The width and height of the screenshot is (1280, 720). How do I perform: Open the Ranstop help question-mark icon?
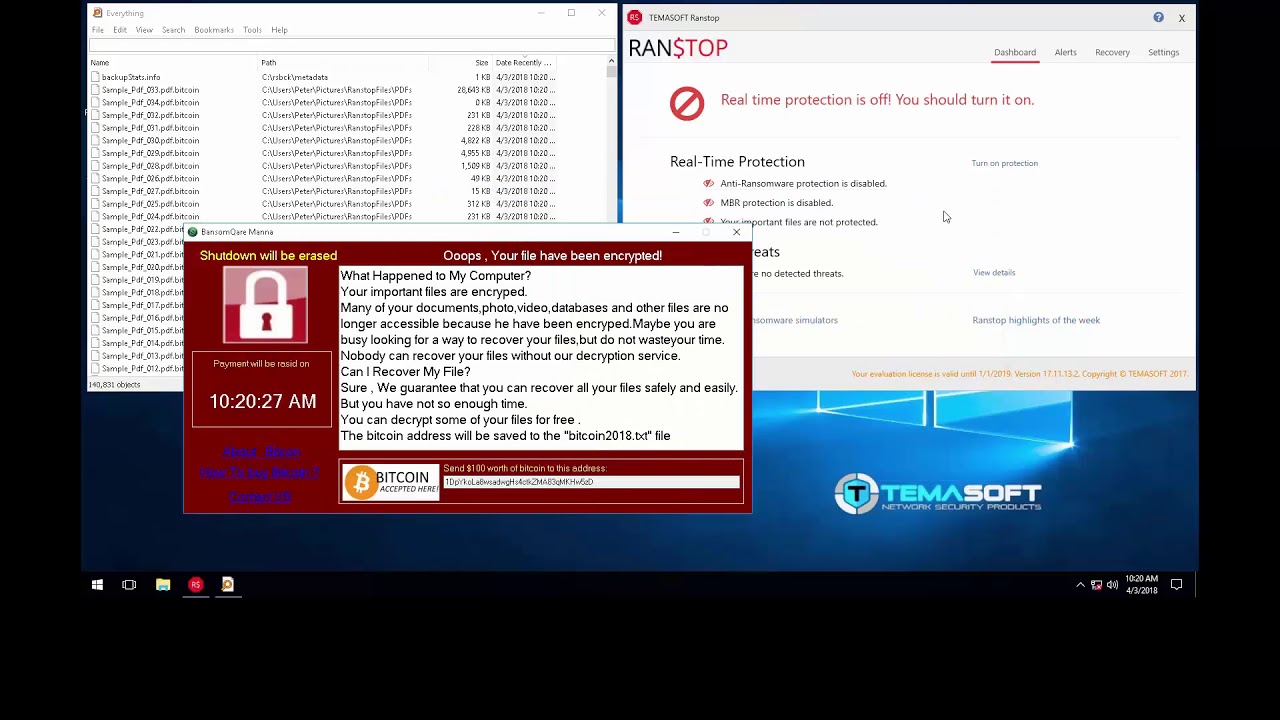1158,17
